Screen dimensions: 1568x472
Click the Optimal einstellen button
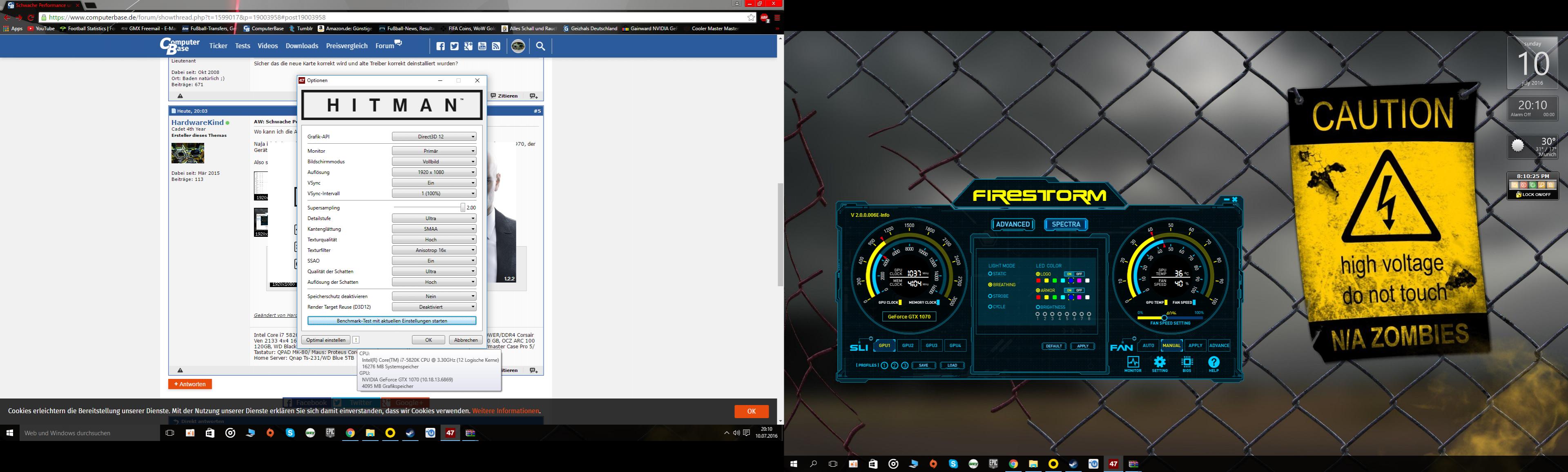click(x=326, y=340)
